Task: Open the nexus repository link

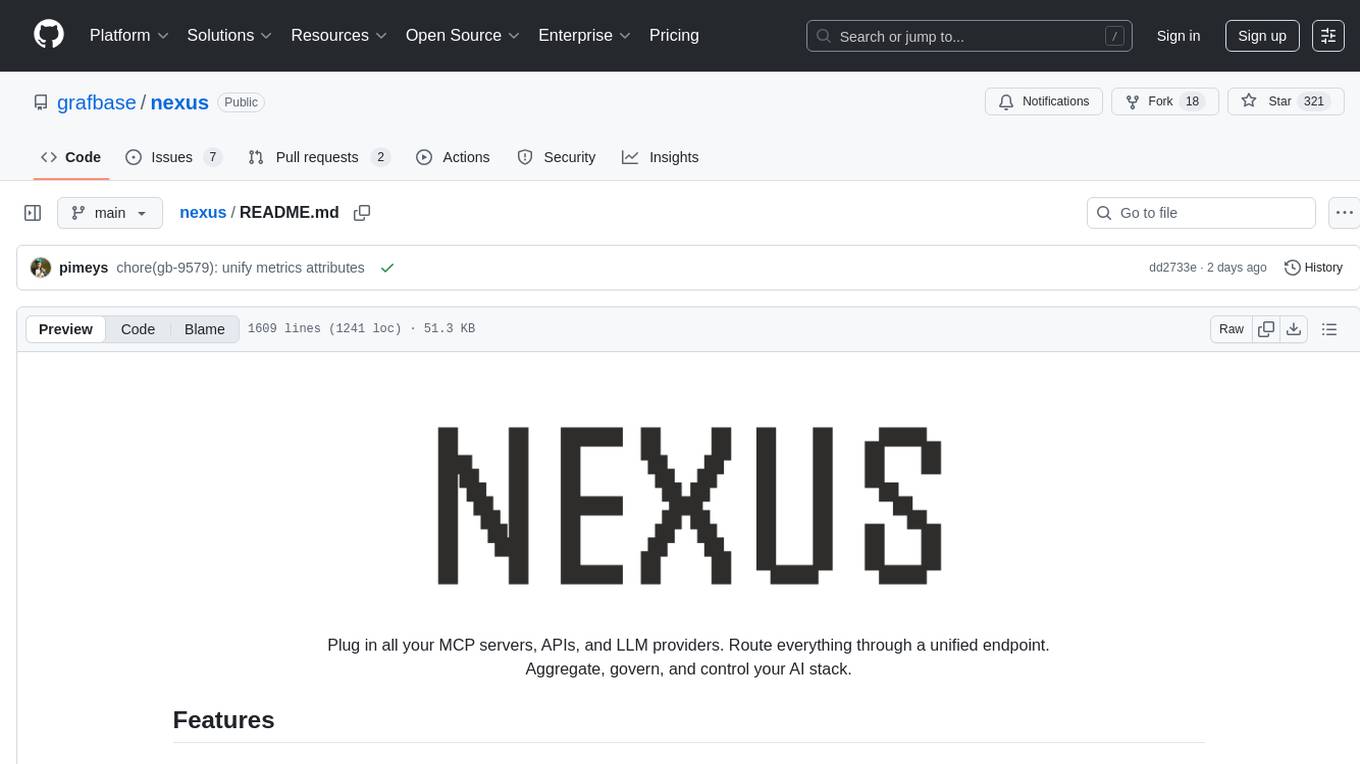Action: (x=179, y=102)
